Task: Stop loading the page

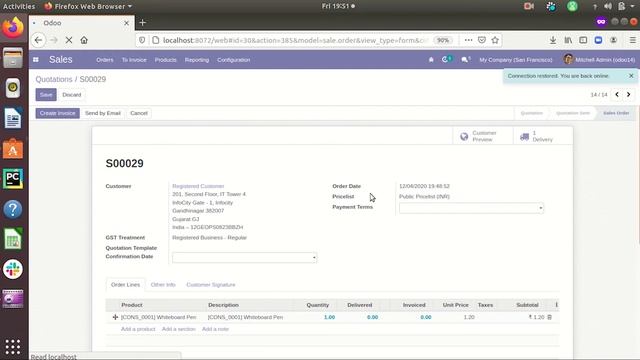Action: 69,40
